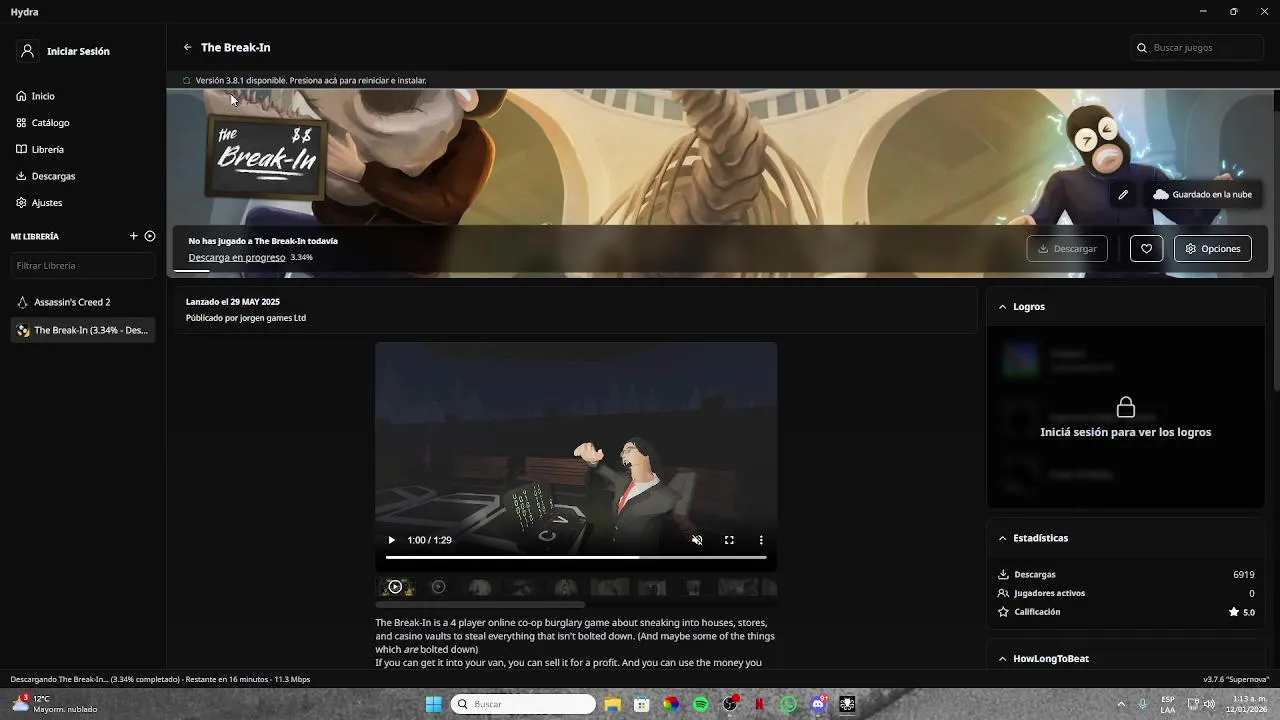
Task: Click the volume speaker tray icon
Action: tap(1209, 704)
